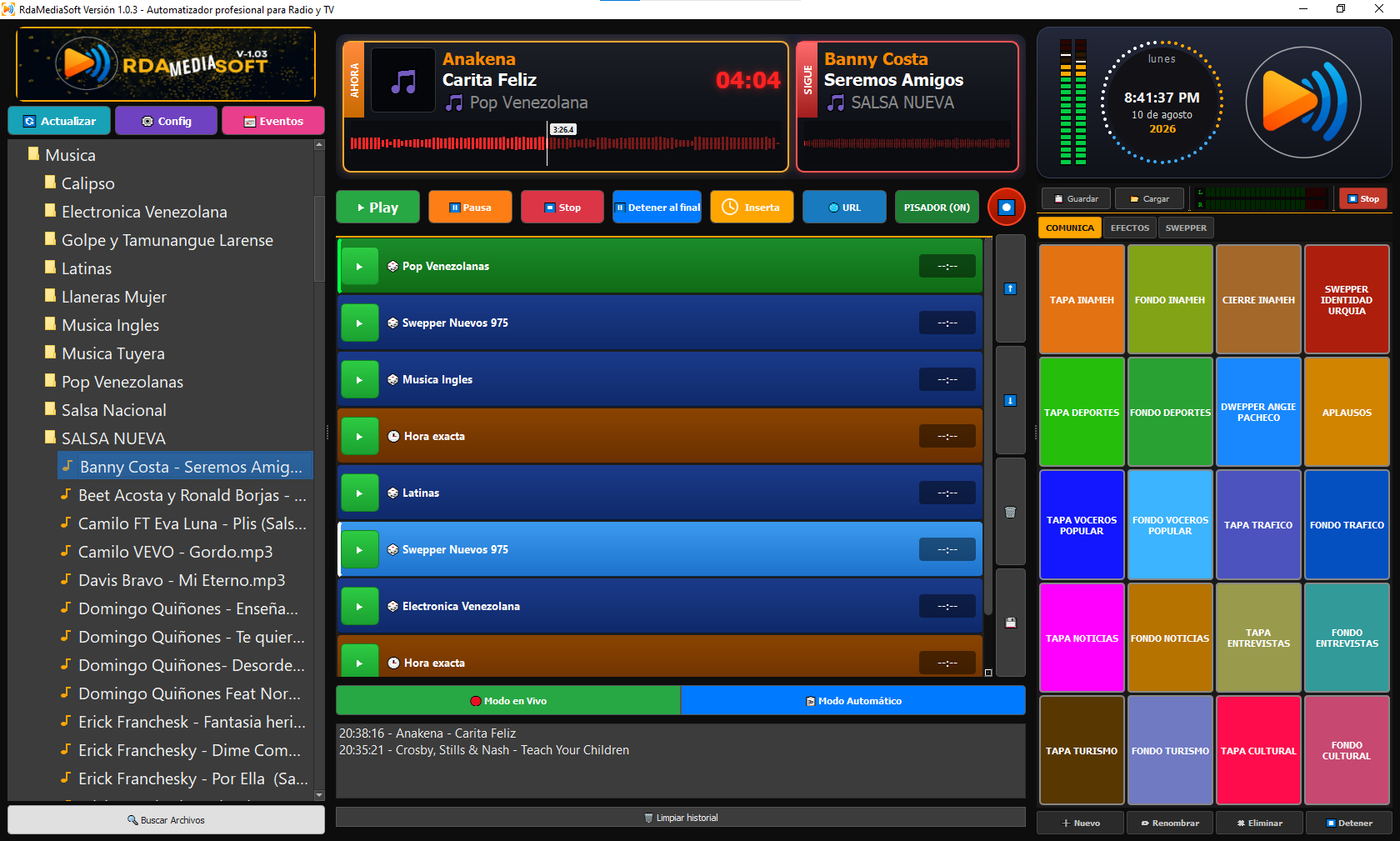Trigger the TAPA CULTURAL cart
This screenshot has height=841, width=1400.
coord(1258,751)
